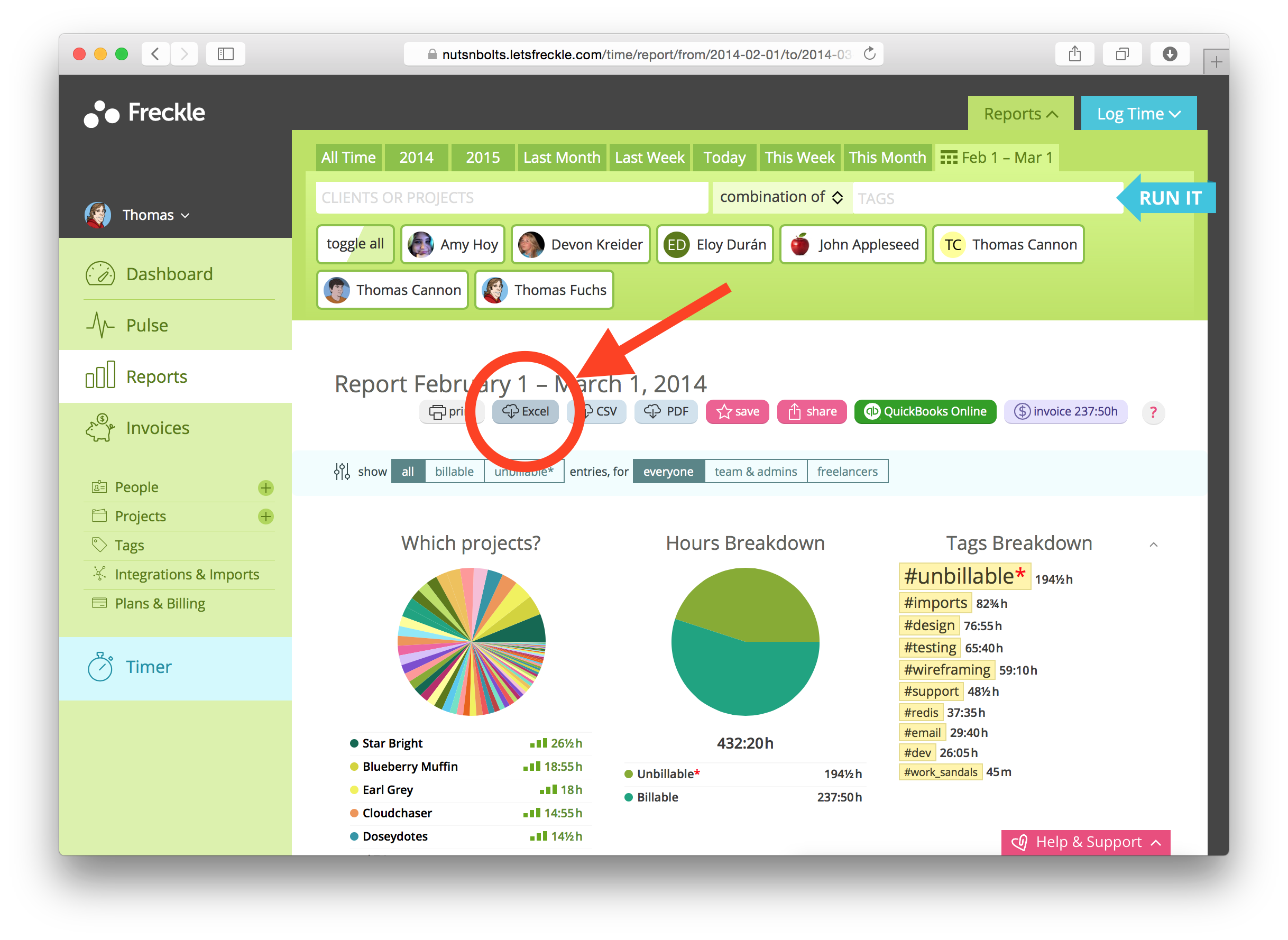Click the add person plus icon

click(x=265, y=487)
